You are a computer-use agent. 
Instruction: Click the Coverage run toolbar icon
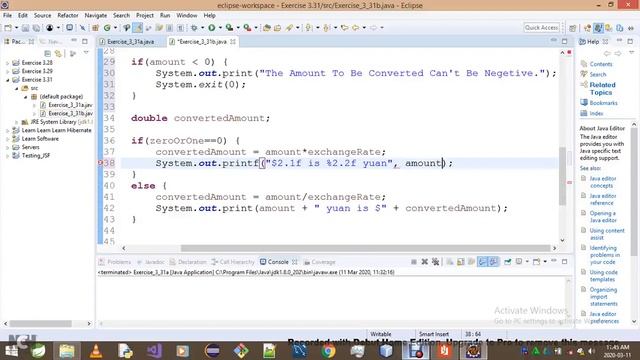tap(229, 28)
